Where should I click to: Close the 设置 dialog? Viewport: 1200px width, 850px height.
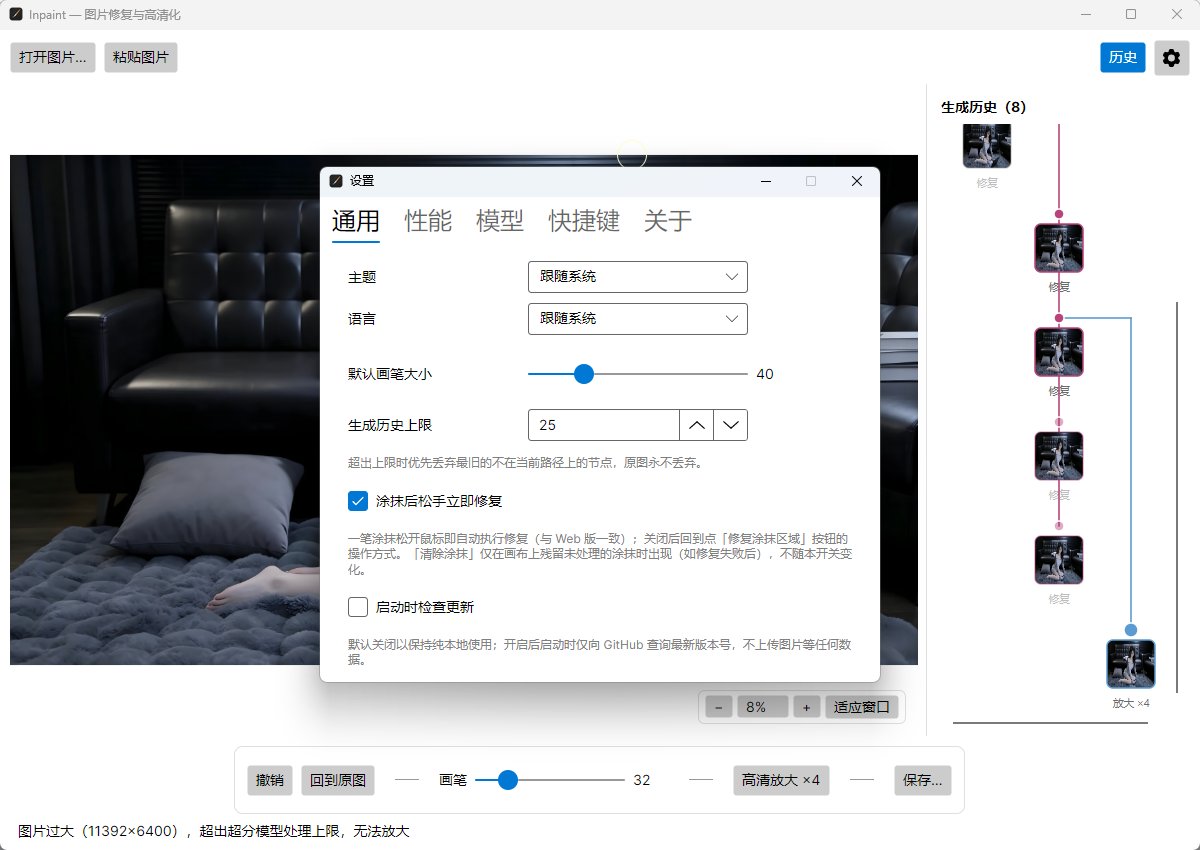tap(856, 181)
